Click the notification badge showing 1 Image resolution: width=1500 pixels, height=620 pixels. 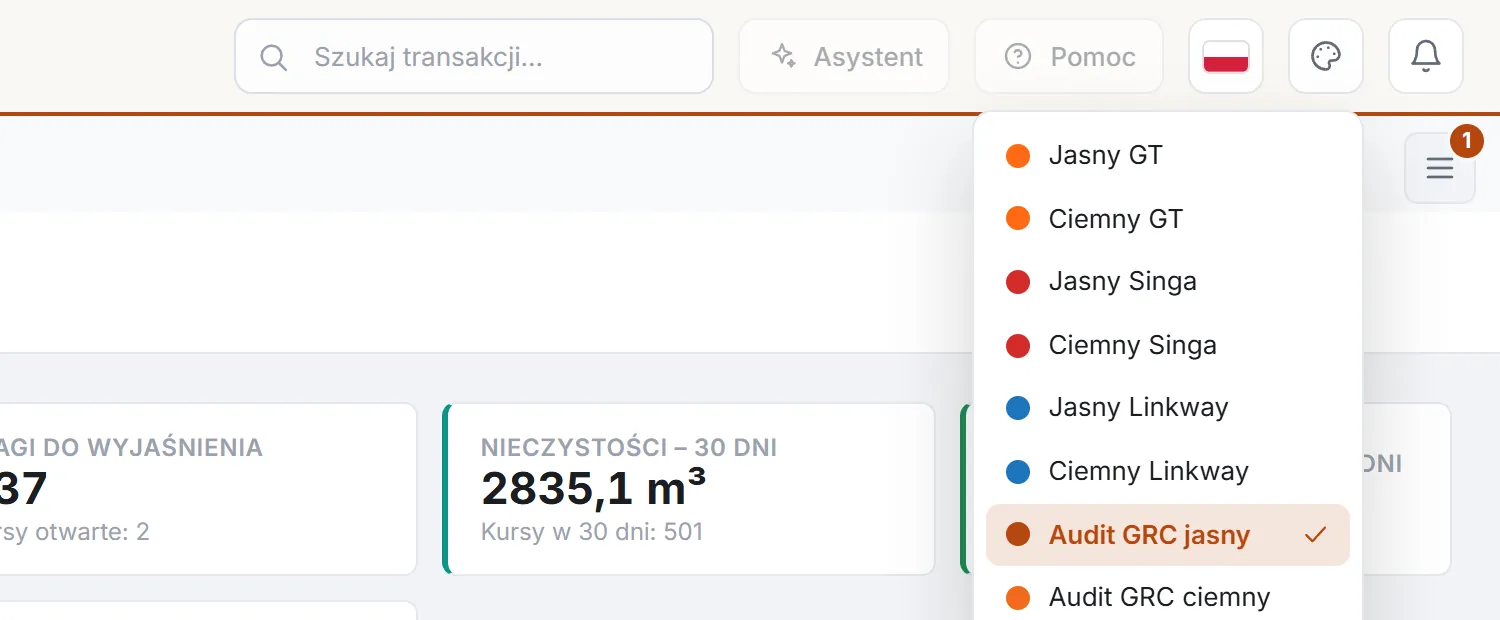1467,141
